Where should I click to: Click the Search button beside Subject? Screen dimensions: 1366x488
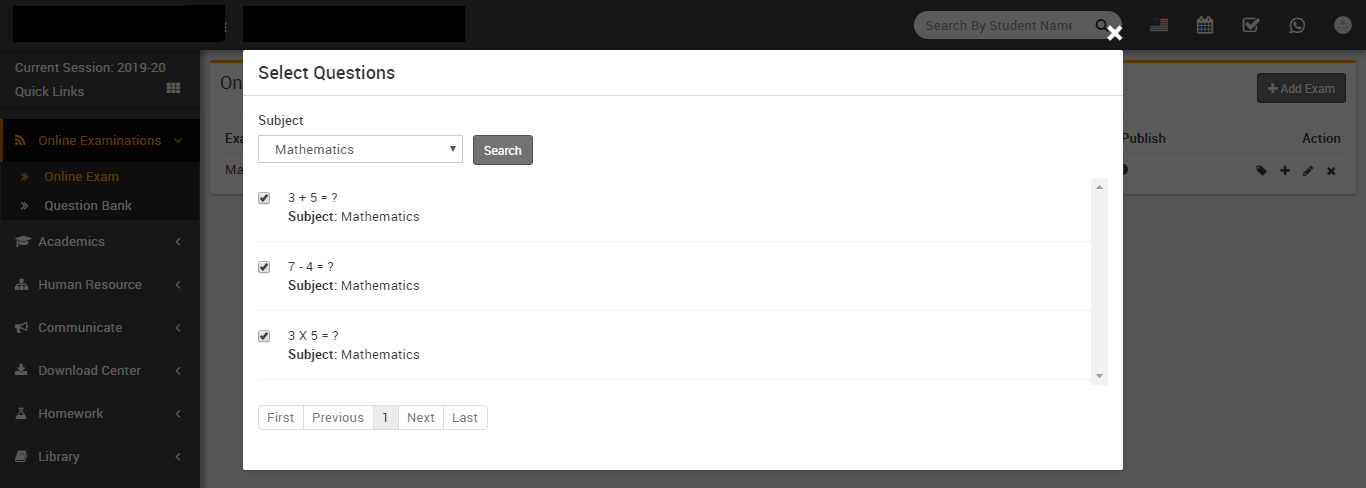(503, 150)
